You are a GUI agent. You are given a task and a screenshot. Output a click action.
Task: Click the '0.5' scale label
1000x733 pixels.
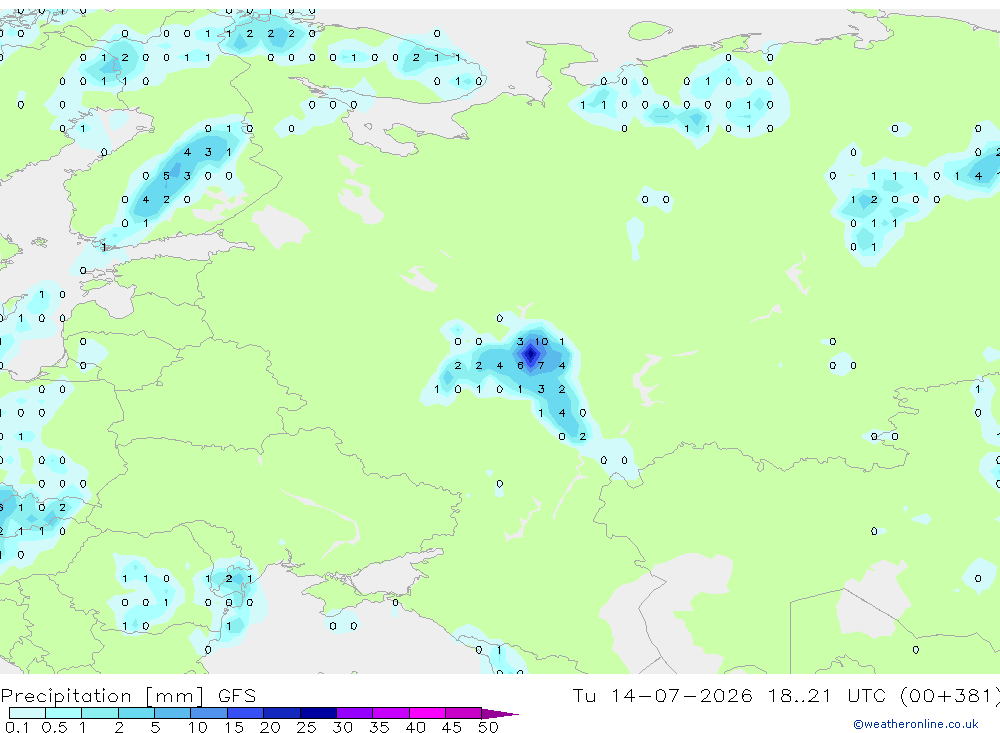pyautogui.click(x=54, y=727)
